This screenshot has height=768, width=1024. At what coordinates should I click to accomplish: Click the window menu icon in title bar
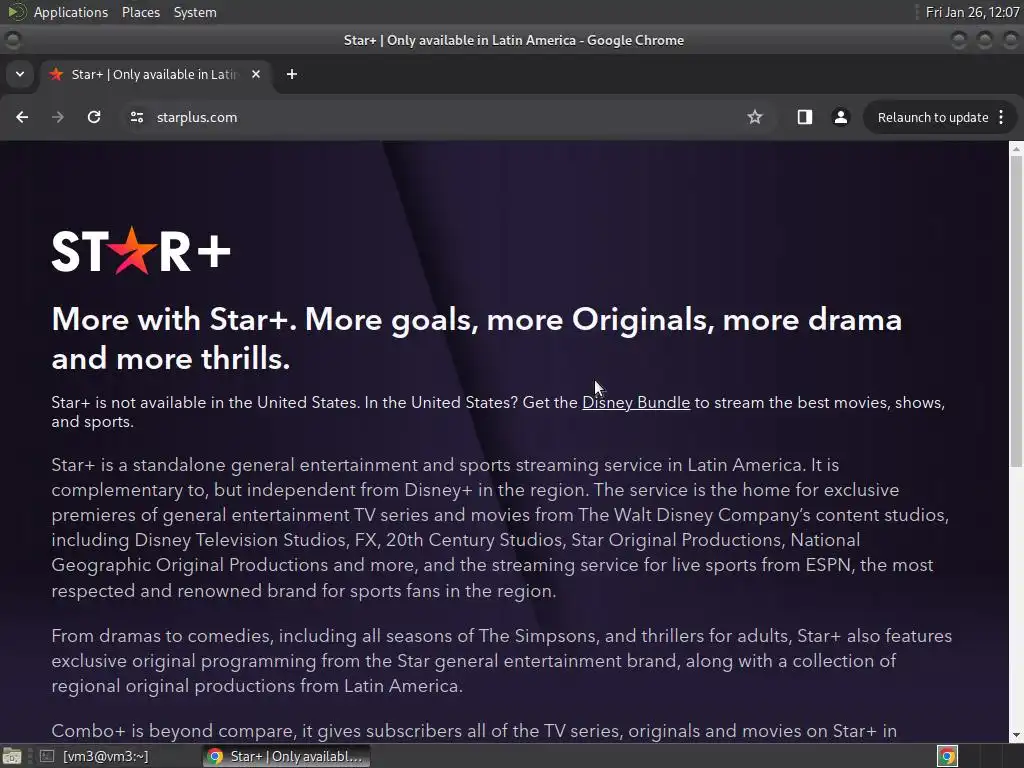tap(12, 40)
